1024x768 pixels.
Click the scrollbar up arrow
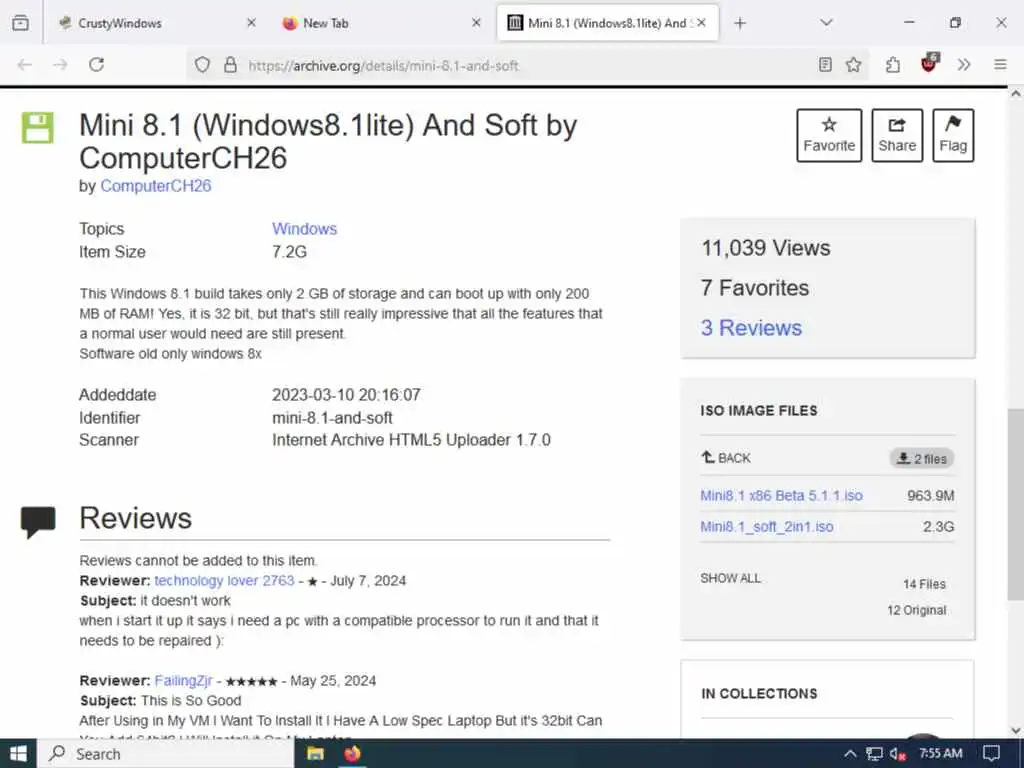[1016, 93]
